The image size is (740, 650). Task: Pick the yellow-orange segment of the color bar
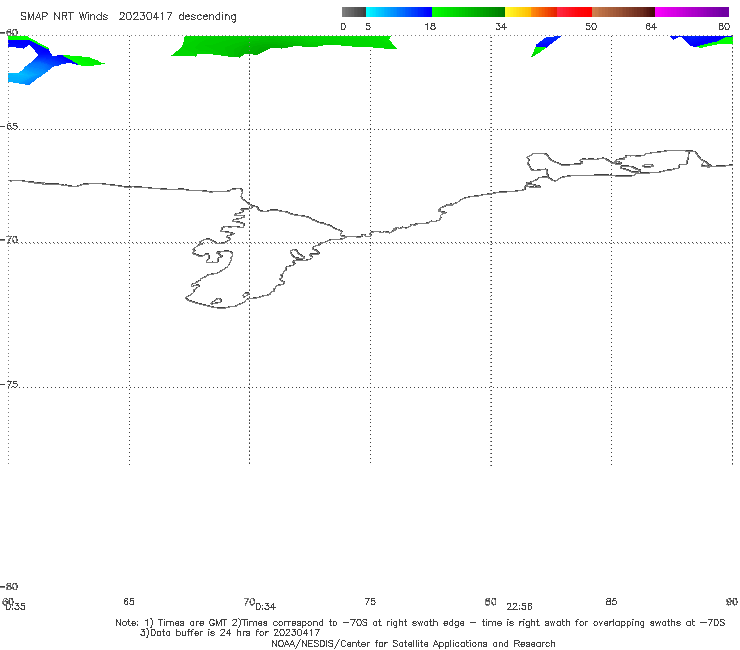tap(530, 12)
